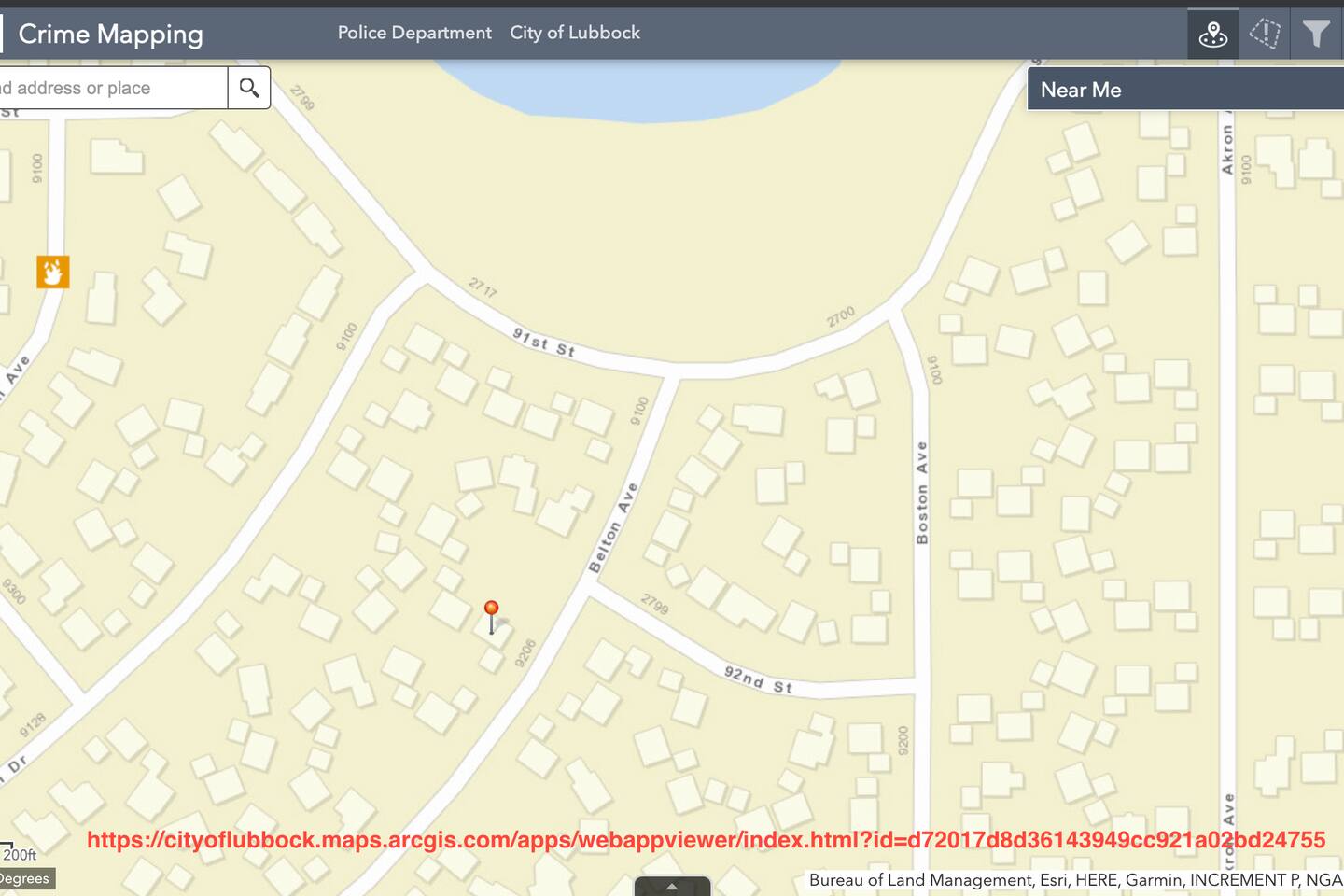Click the 91st St street label
Image resolution: width=1344 pixels, height=896 pixels.
click(x=544, y=343)
